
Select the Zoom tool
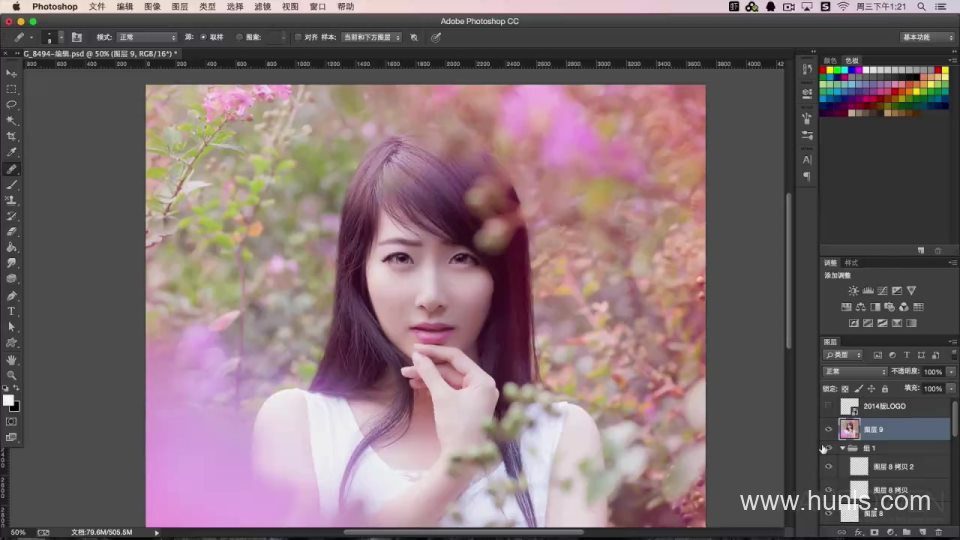coord(11,375)
